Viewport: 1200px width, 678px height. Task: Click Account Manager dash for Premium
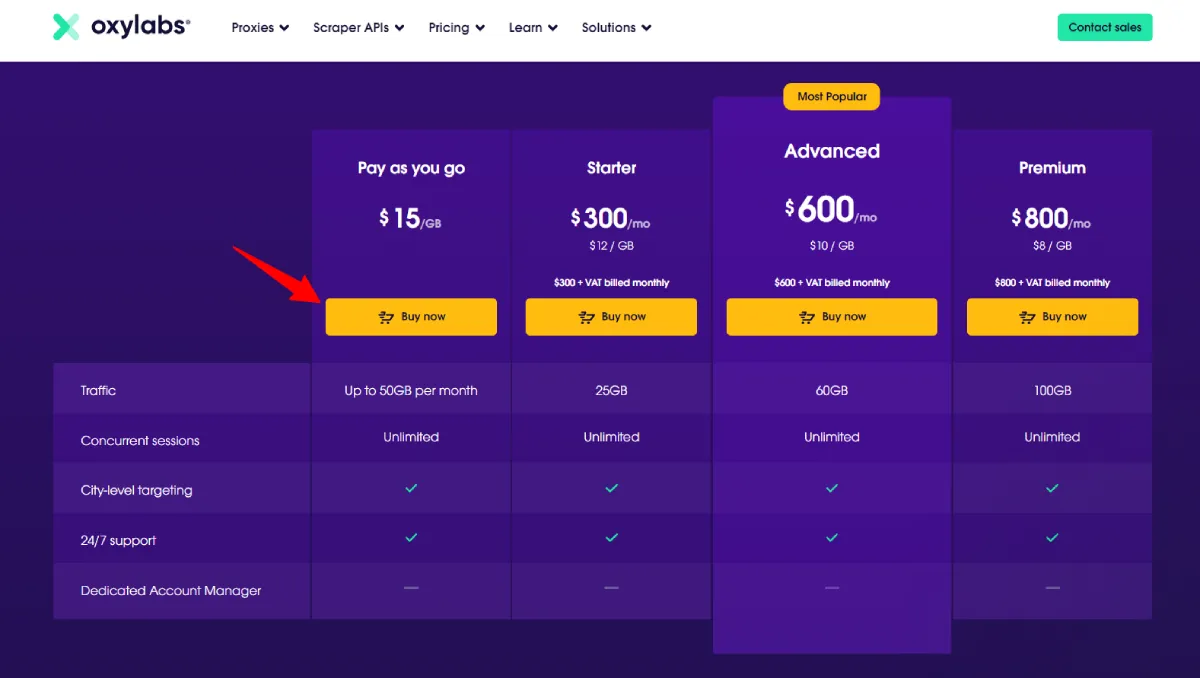coord(1052,588)
